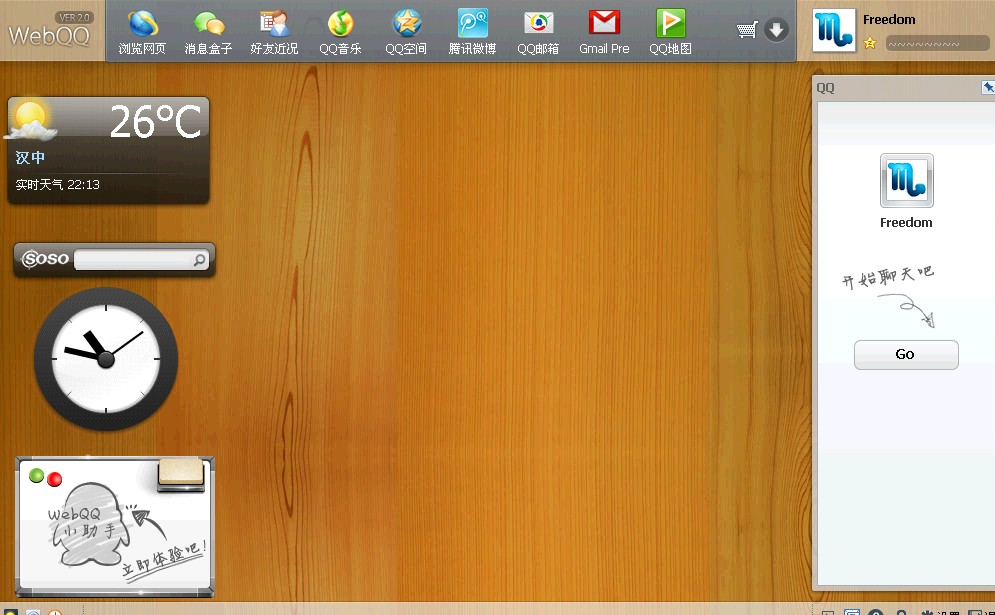Screen dimensions: 995x615
Task: Click the 汉中 city name in the weather widget
Action: click(x=30, y=157)
